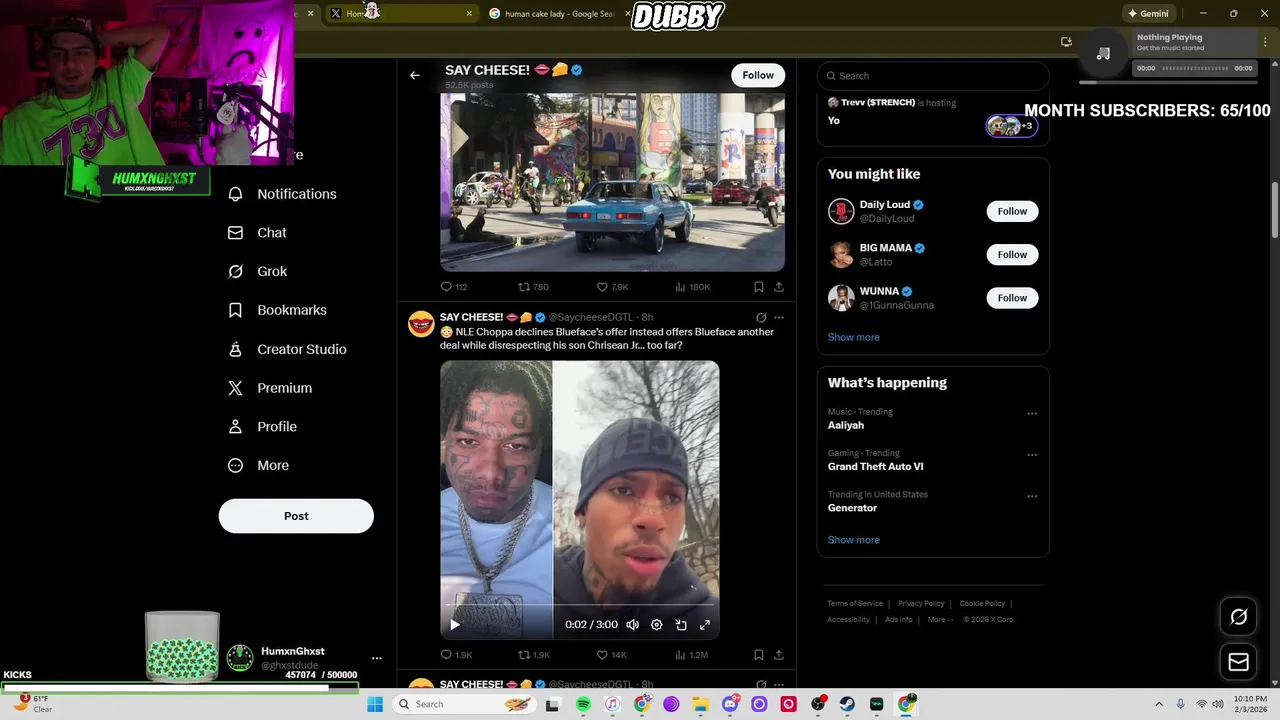This screenshot has width=1280, height=720.
Task: Share the post with 180K views
Action: click(x=778, y=287)
